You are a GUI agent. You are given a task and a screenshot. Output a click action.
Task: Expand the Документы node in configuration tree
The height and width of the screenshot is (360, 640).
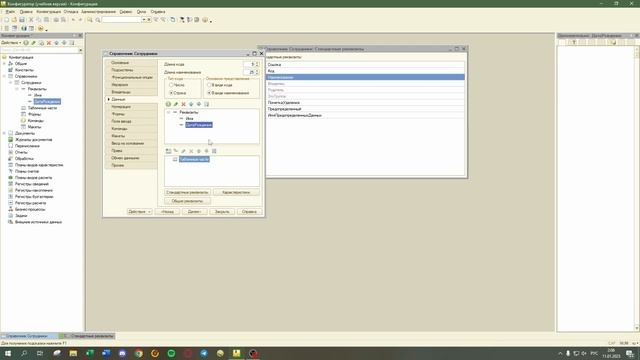tap(4, 133)
